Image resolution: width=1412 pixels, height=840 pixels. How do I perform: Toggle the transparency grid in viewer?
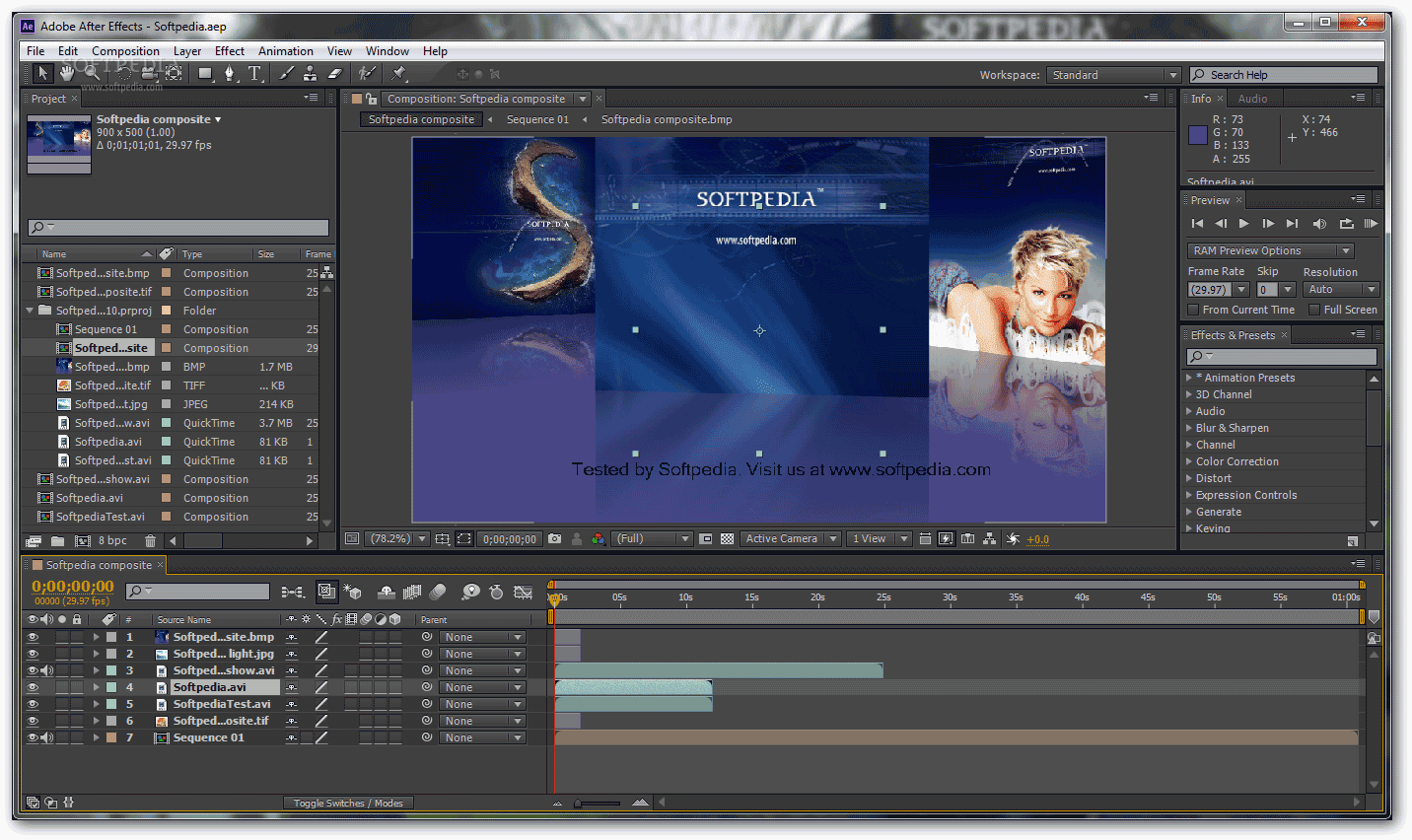pos(728,539)
